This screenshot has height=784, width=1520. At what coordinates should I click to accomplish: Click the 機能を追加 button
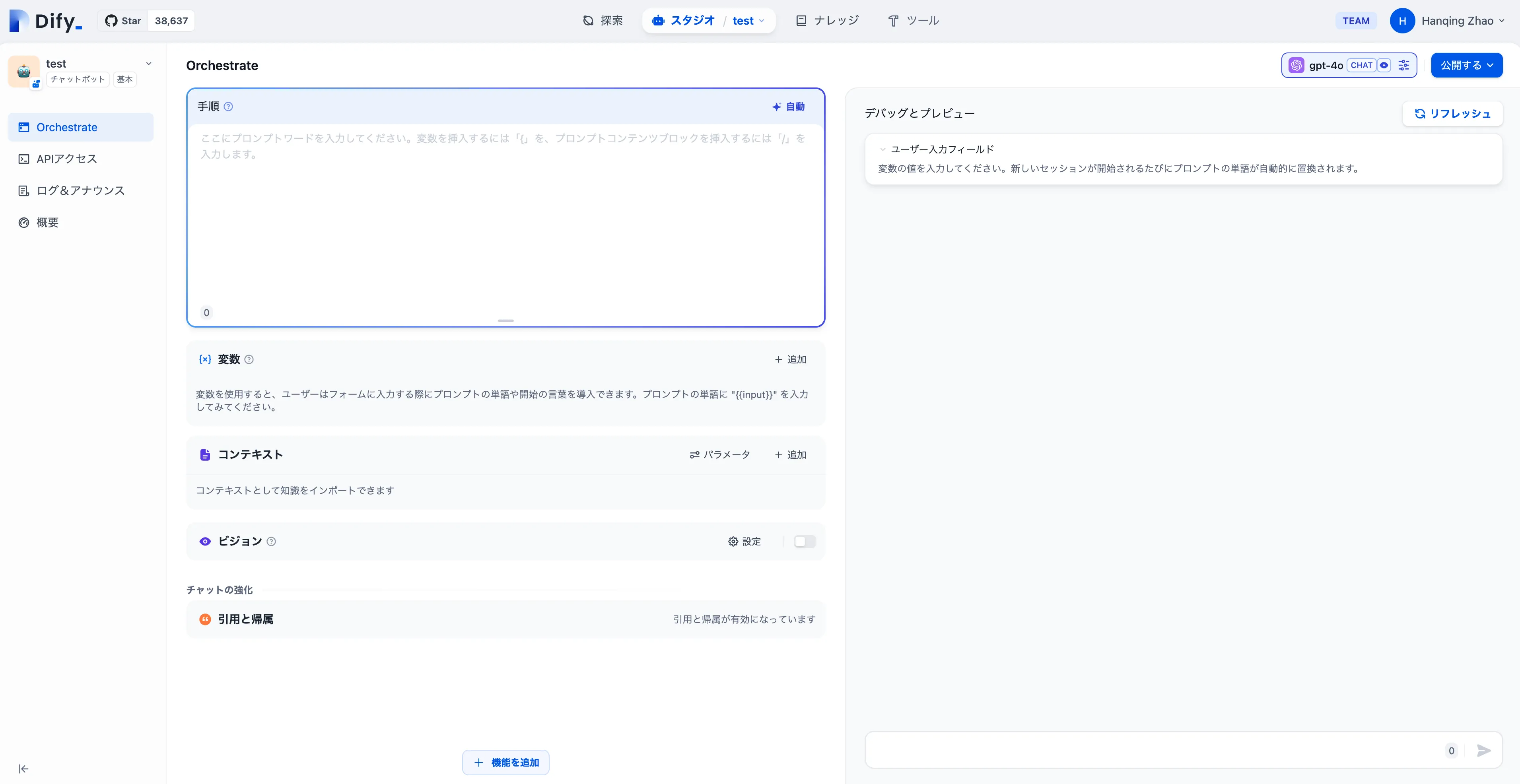506,762
